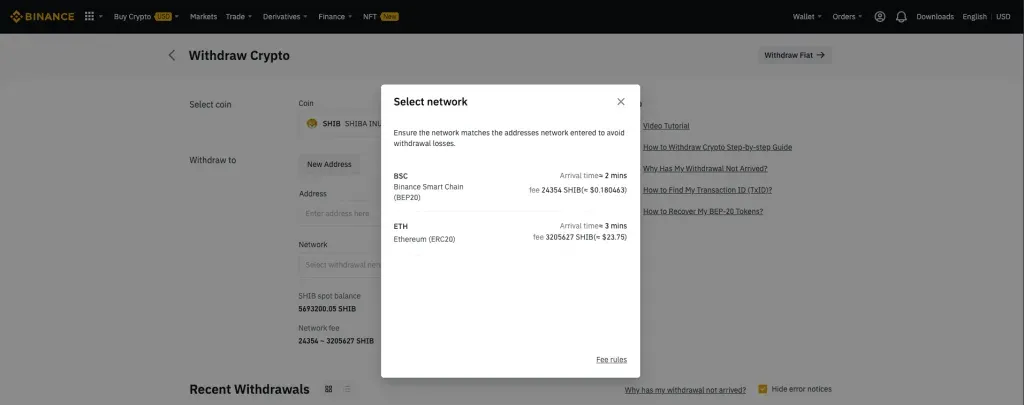Choose the BSC Binance Smart Chain network
1024x405 pixels.
point(510,186)
